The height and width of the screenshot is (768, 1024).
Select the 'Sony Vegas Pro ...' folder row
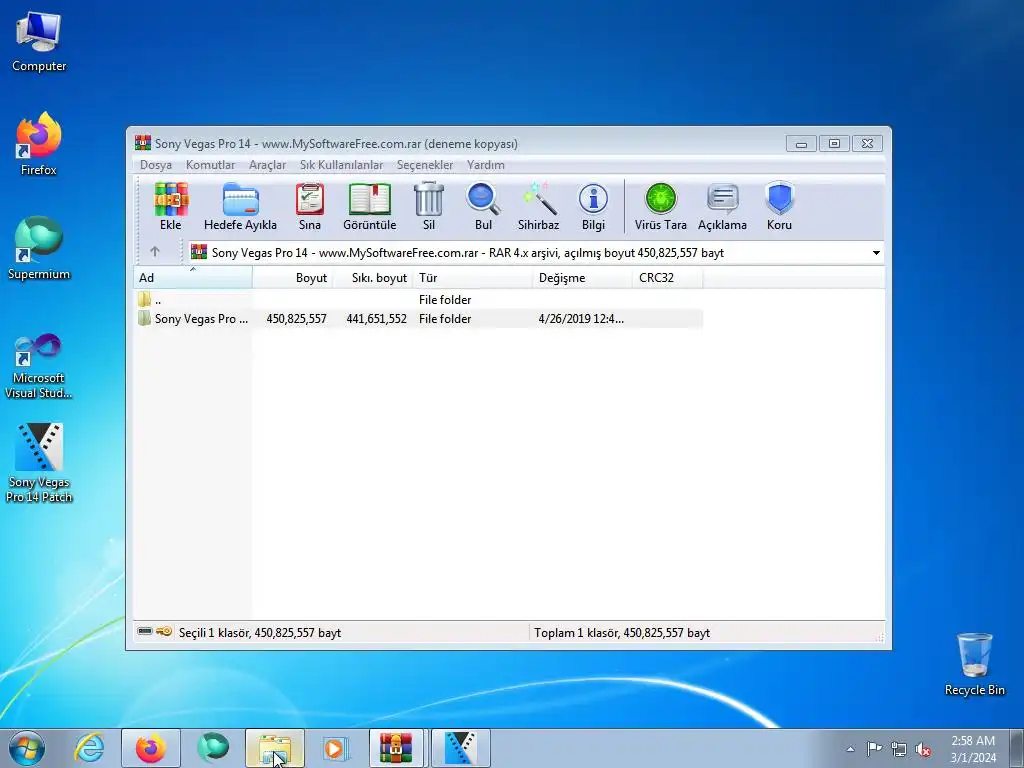[418, 319]
